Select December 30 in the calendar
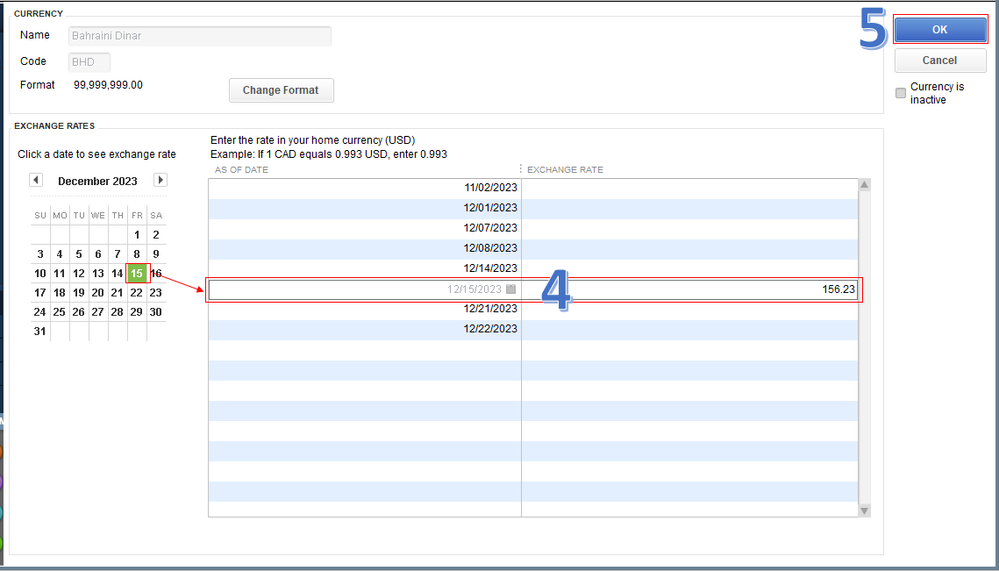Viewport: 999px width, 571px height. [x=156, y=312]
